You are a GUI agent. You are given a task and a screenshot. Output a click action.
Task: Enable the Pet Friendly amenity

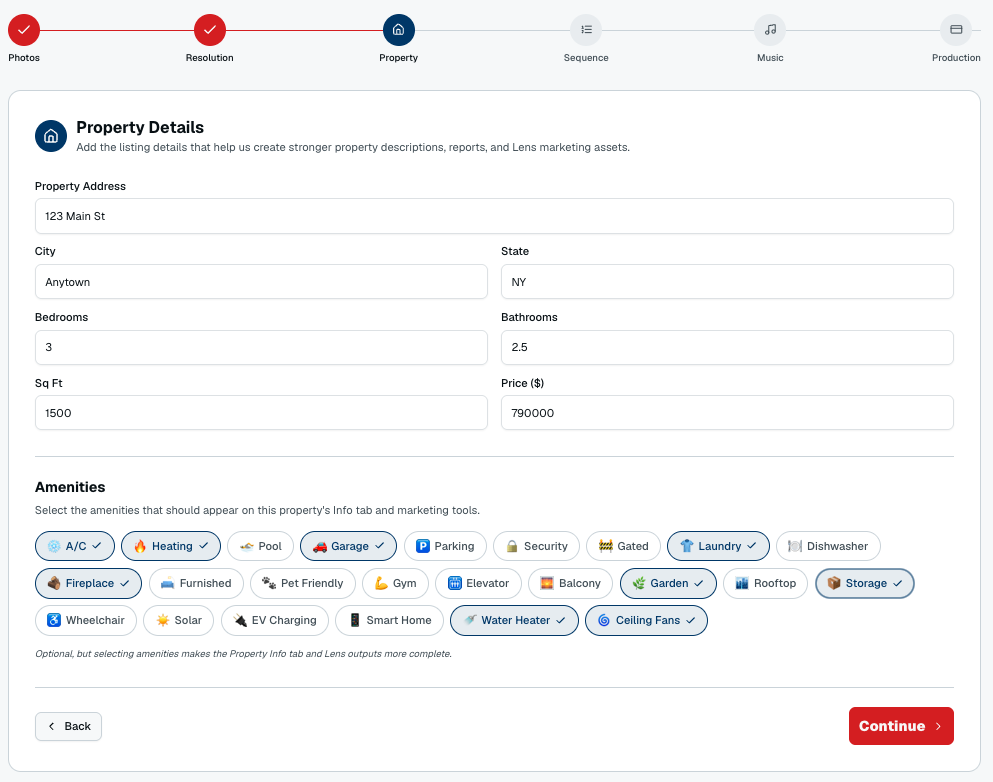(x=303, y=583)
